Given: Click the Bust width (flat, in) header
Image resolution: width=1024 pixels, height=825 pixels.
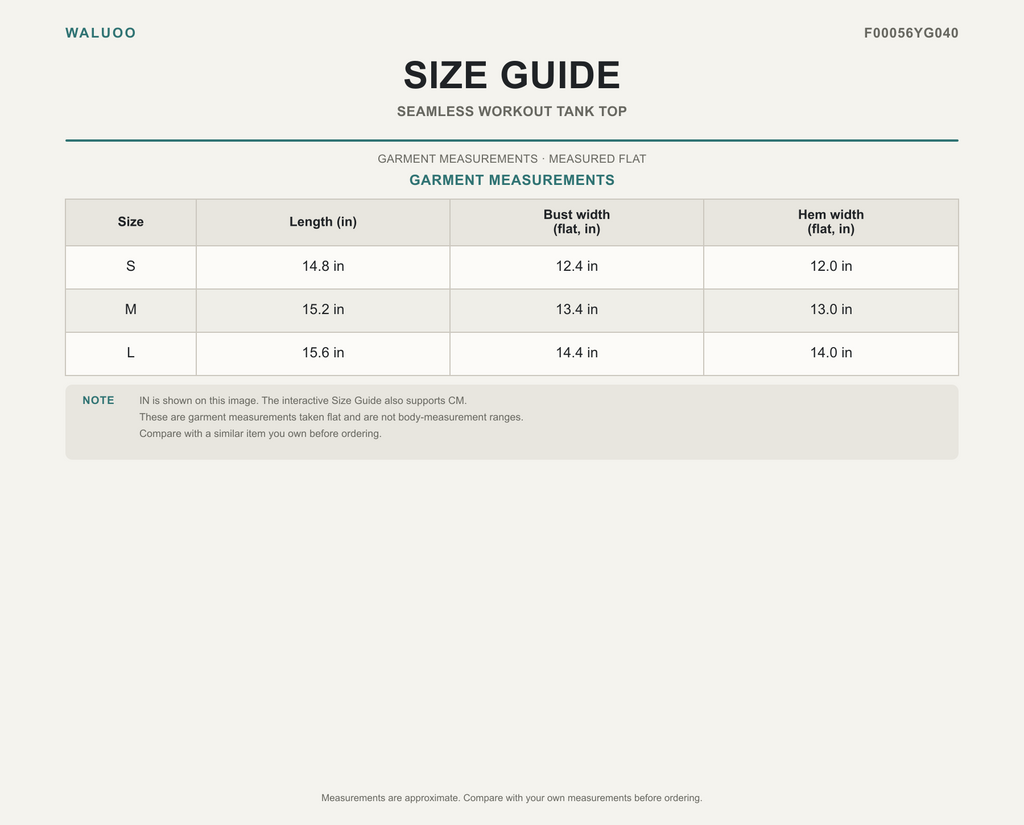Looking at the screenshot, I should pyautogui.click(x=577, y=222).
